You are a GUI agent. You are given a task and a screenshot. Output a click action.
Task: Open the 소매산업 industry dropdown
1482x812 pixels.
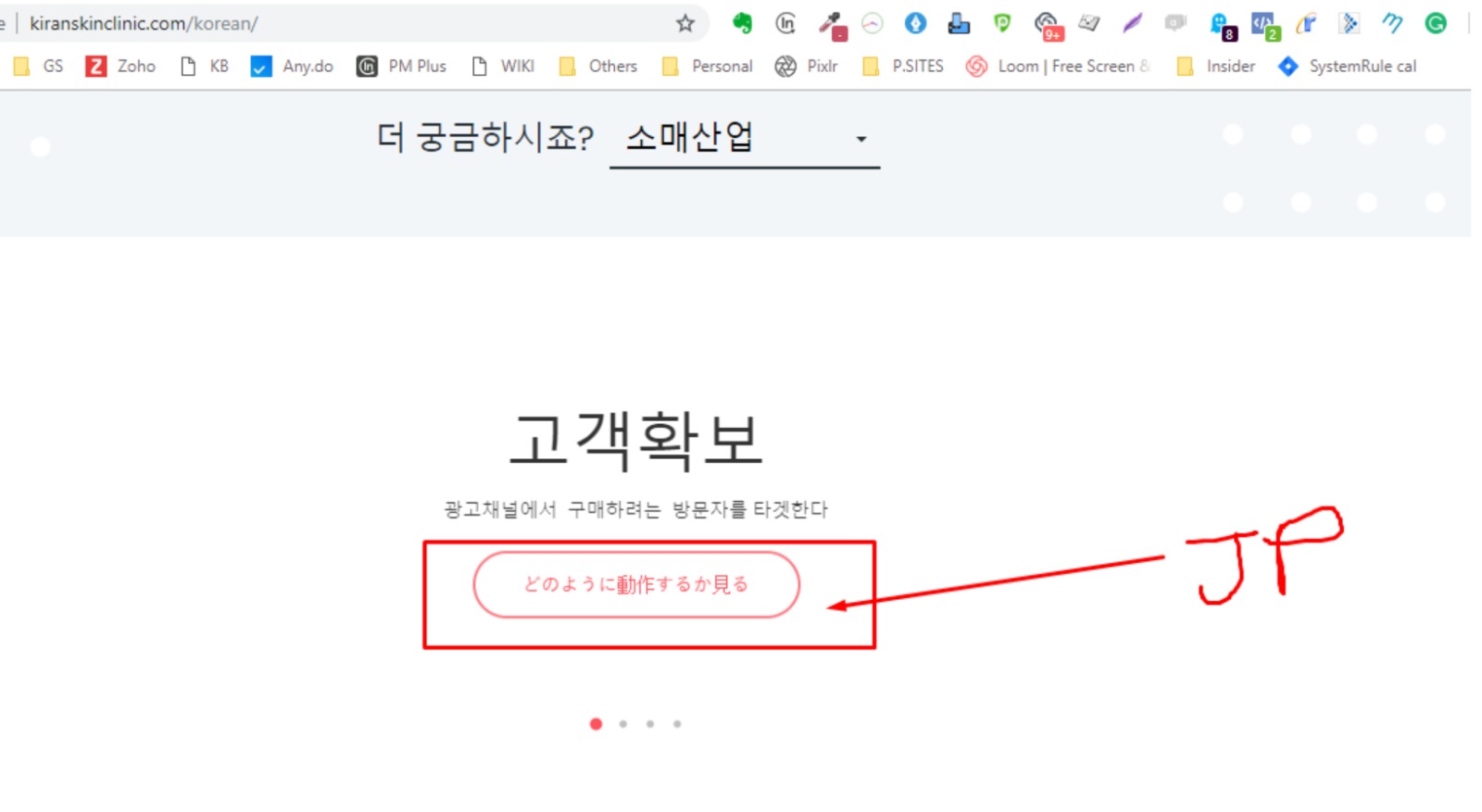pyautogui.click(x=744, y=139)
